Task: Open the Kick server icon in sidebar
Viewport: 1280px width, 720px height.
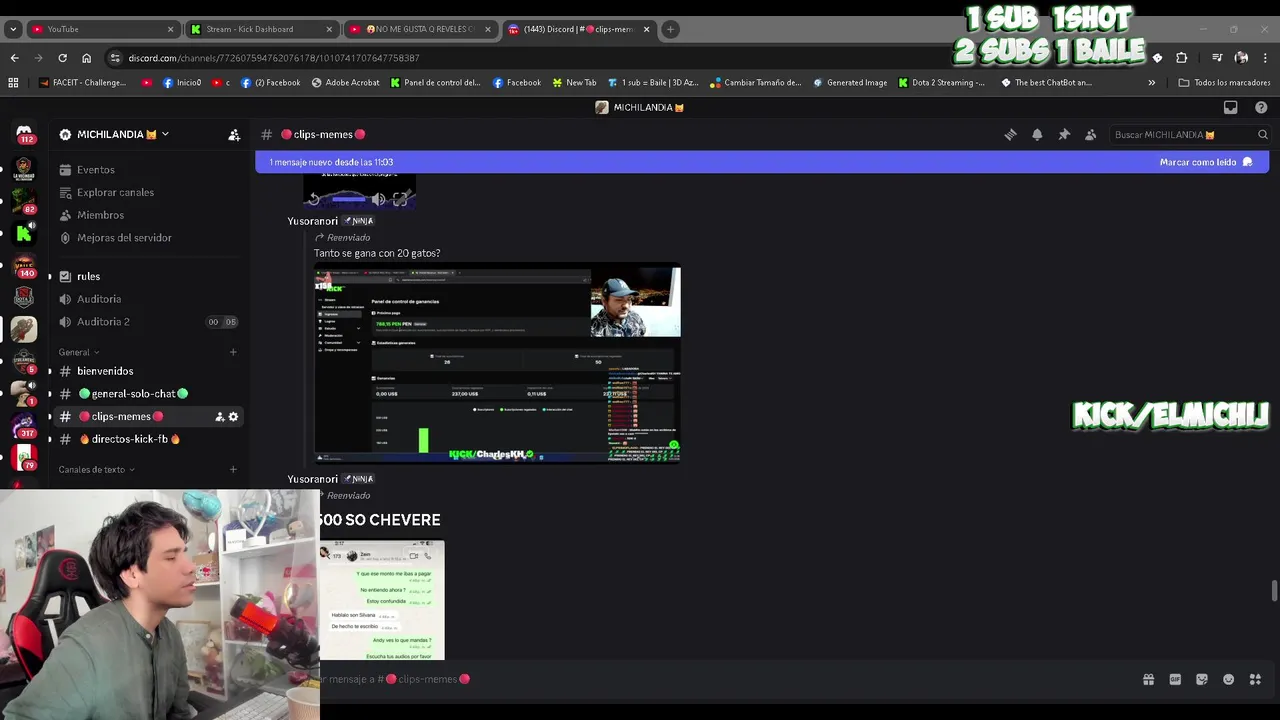Action: pos(24,234)
